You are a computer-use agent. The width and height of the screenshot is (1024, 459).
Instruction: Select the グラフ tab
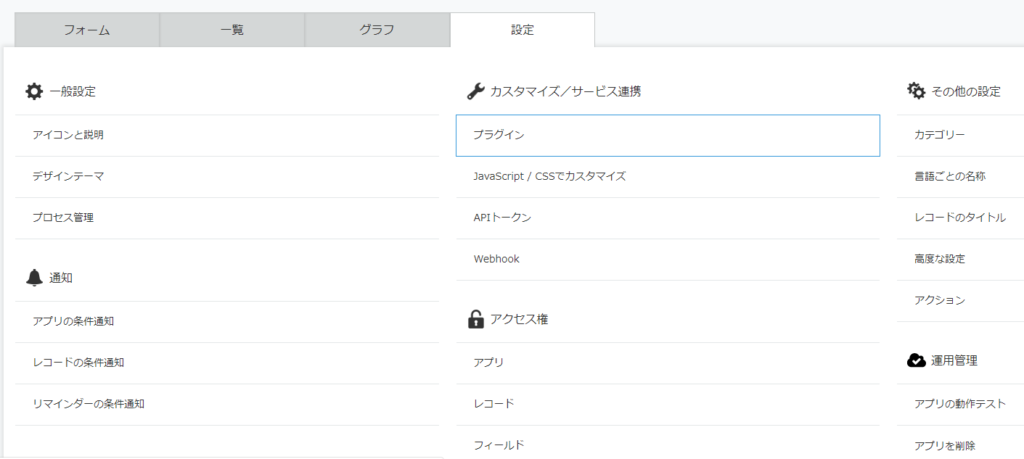click(x=377, y=30)
